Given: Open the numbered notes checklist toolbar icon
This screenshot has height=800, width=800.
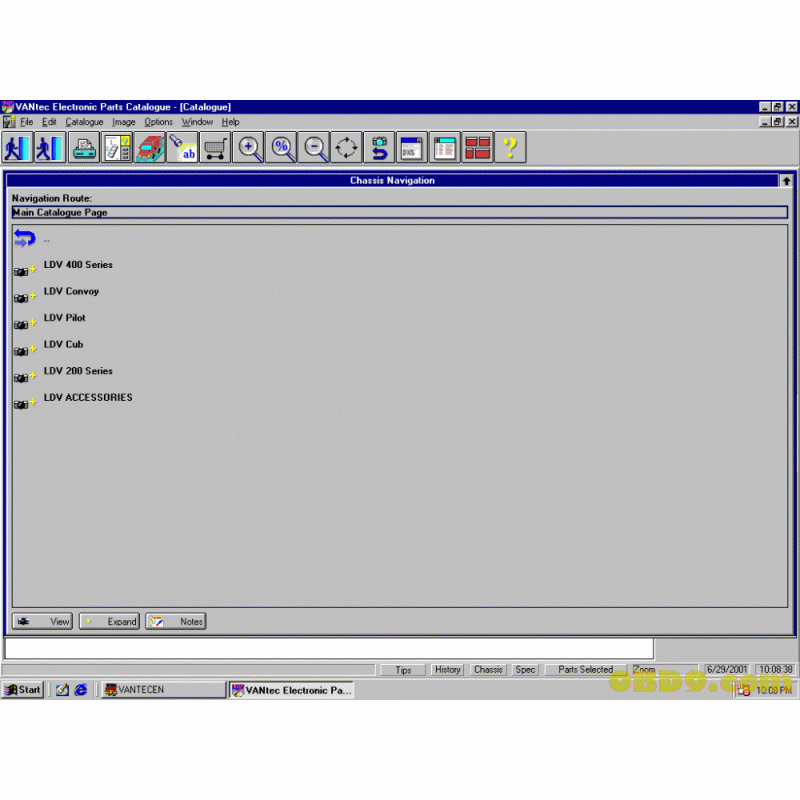Looking at the screenshot, I should (x=117, y=148).
